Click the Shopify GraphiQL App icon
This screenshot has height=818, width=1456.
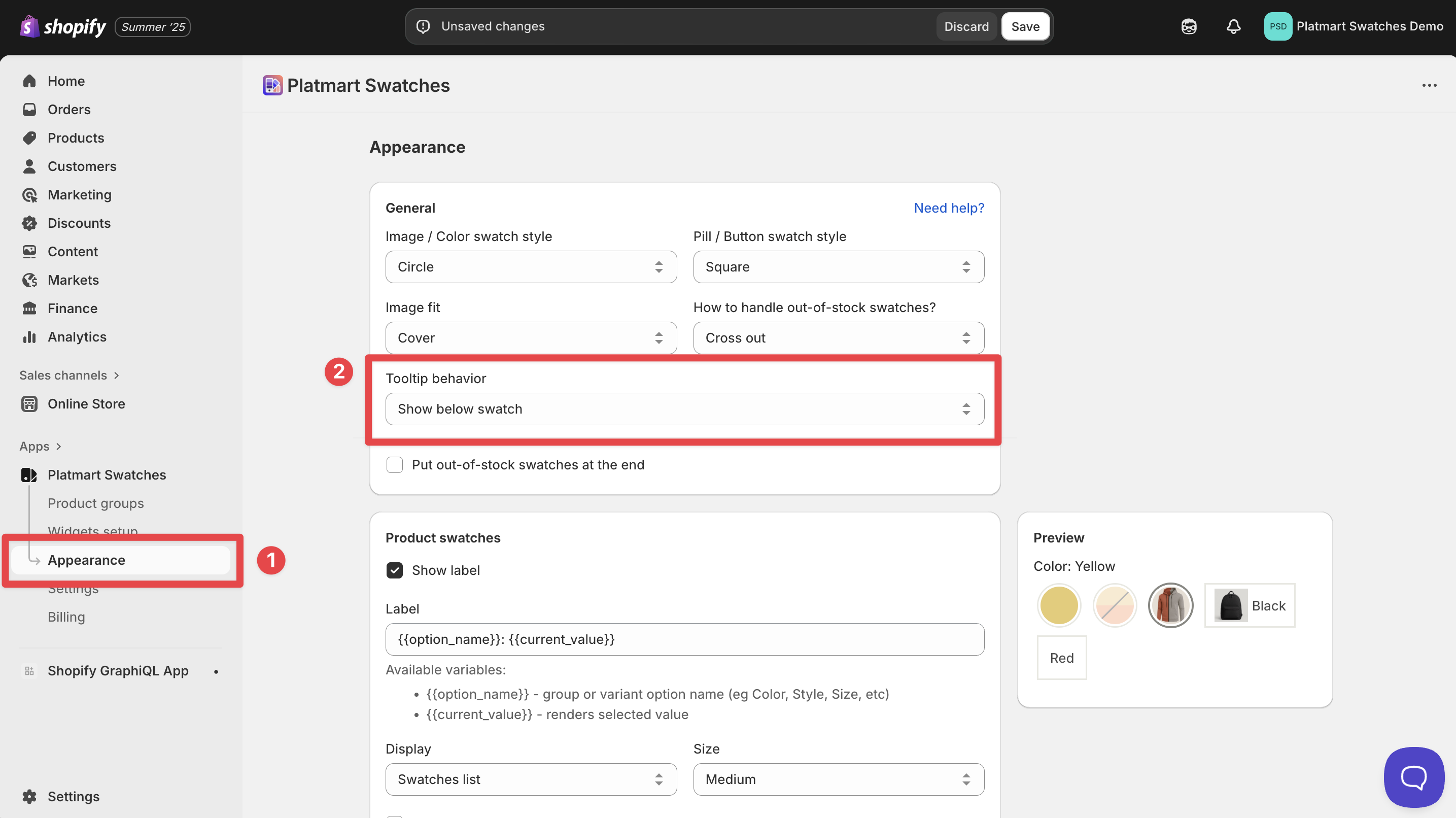29,671
